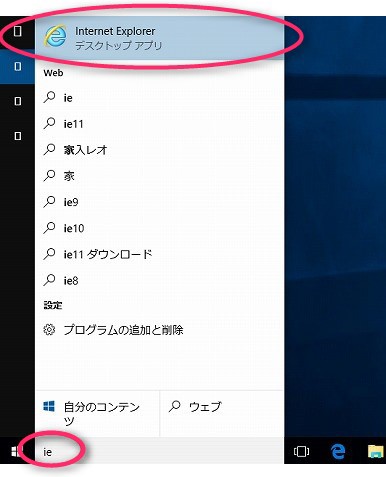Open Task View from the taskbar

(x=301, y=452)
